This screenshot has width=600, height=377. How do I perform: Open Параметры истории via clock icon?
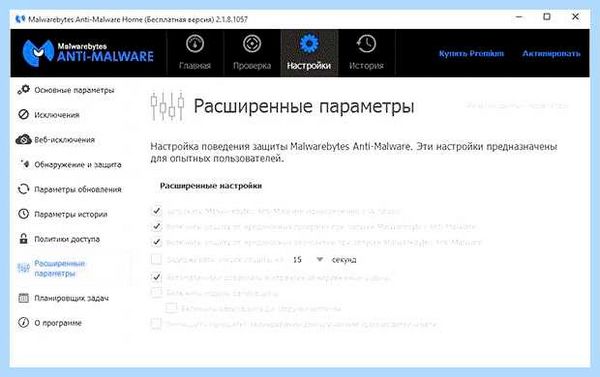[x=23, y=214]
